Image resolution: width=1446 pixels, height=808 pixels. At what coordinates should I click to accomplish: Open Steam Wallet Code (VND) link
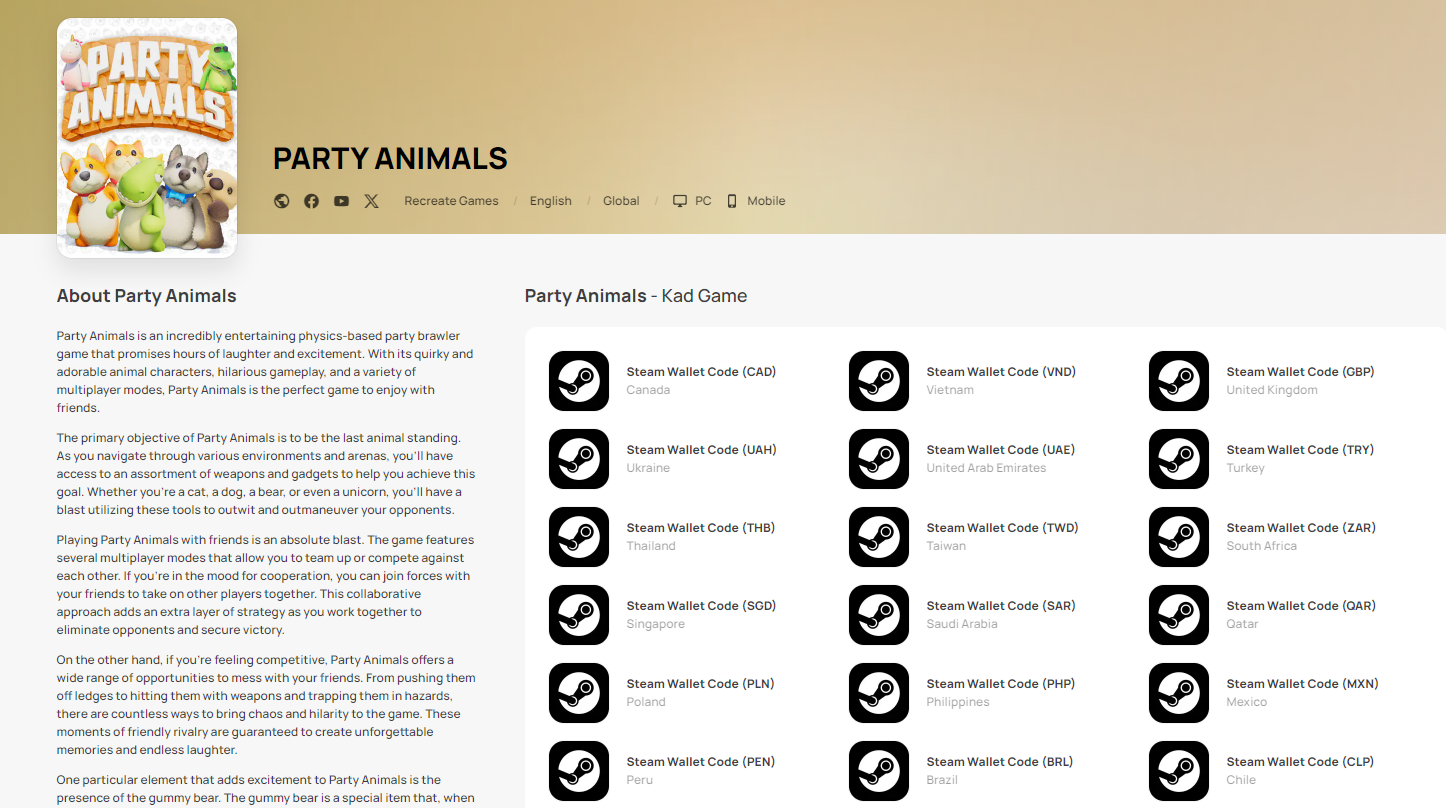point(1001,372)
